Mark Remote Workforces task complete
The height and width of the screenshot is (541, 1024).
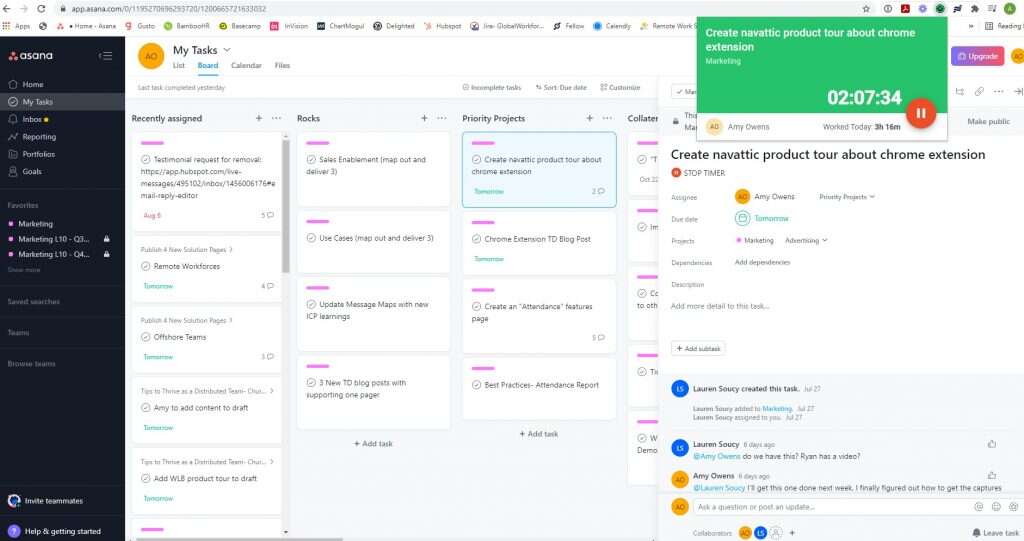click(146, 266)
